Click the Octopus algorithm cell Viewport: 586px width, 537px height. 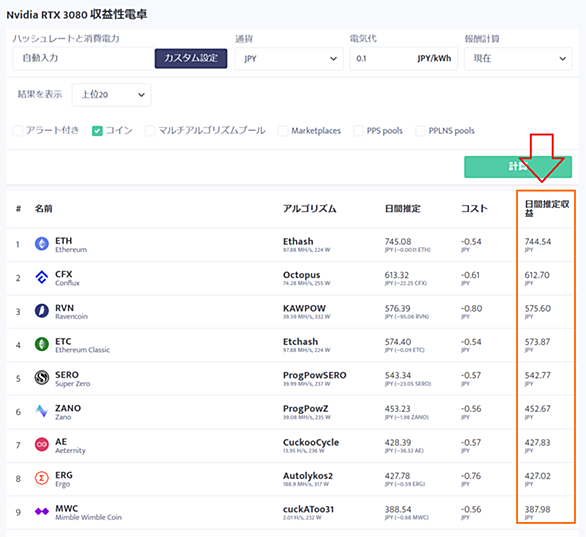tap(306, 278)
